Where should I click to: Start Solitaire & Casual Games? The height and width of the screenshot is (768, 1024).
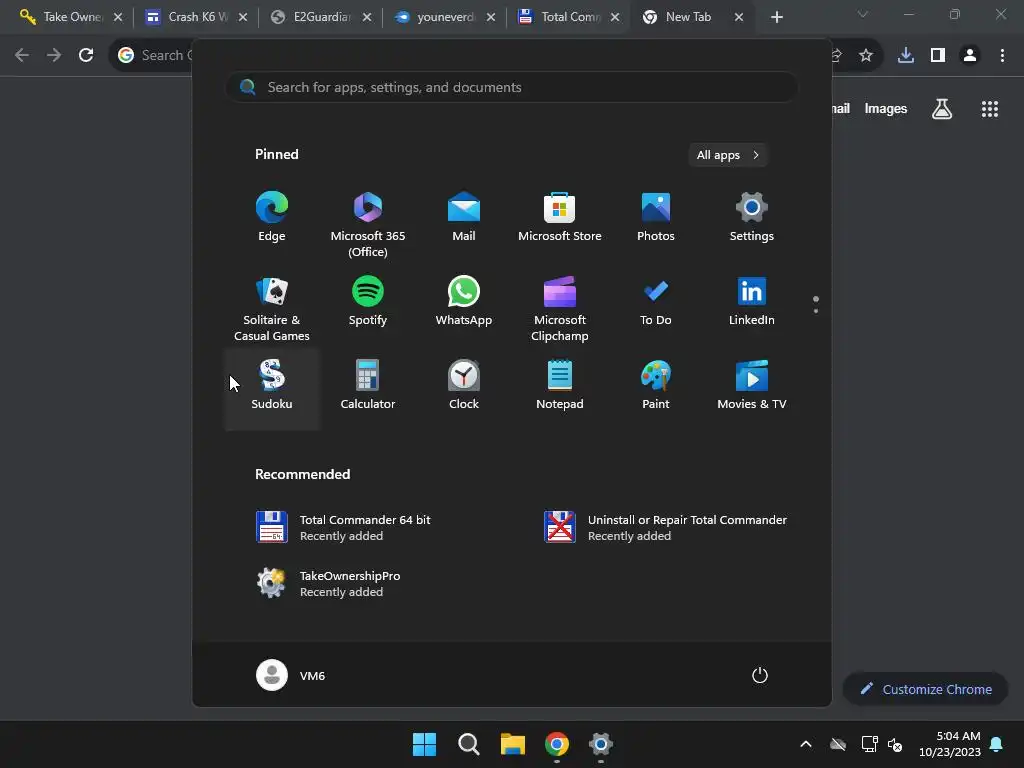coord(272,308)
